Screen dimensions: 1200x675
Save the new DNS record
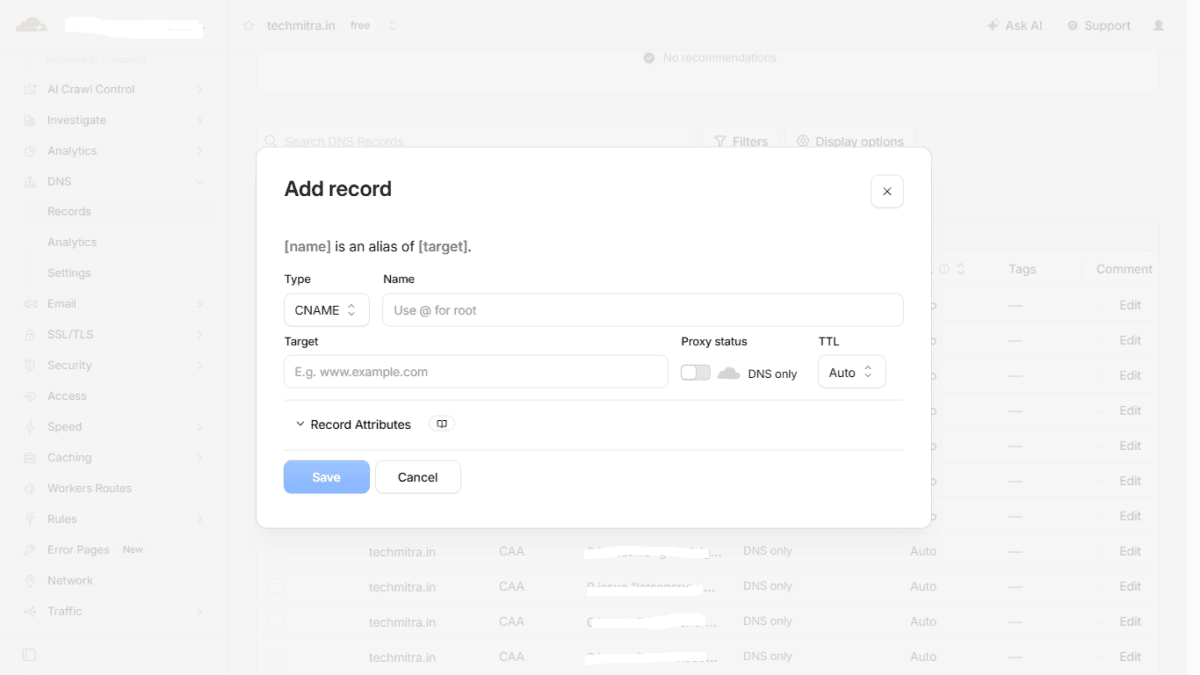coord(326,477)
